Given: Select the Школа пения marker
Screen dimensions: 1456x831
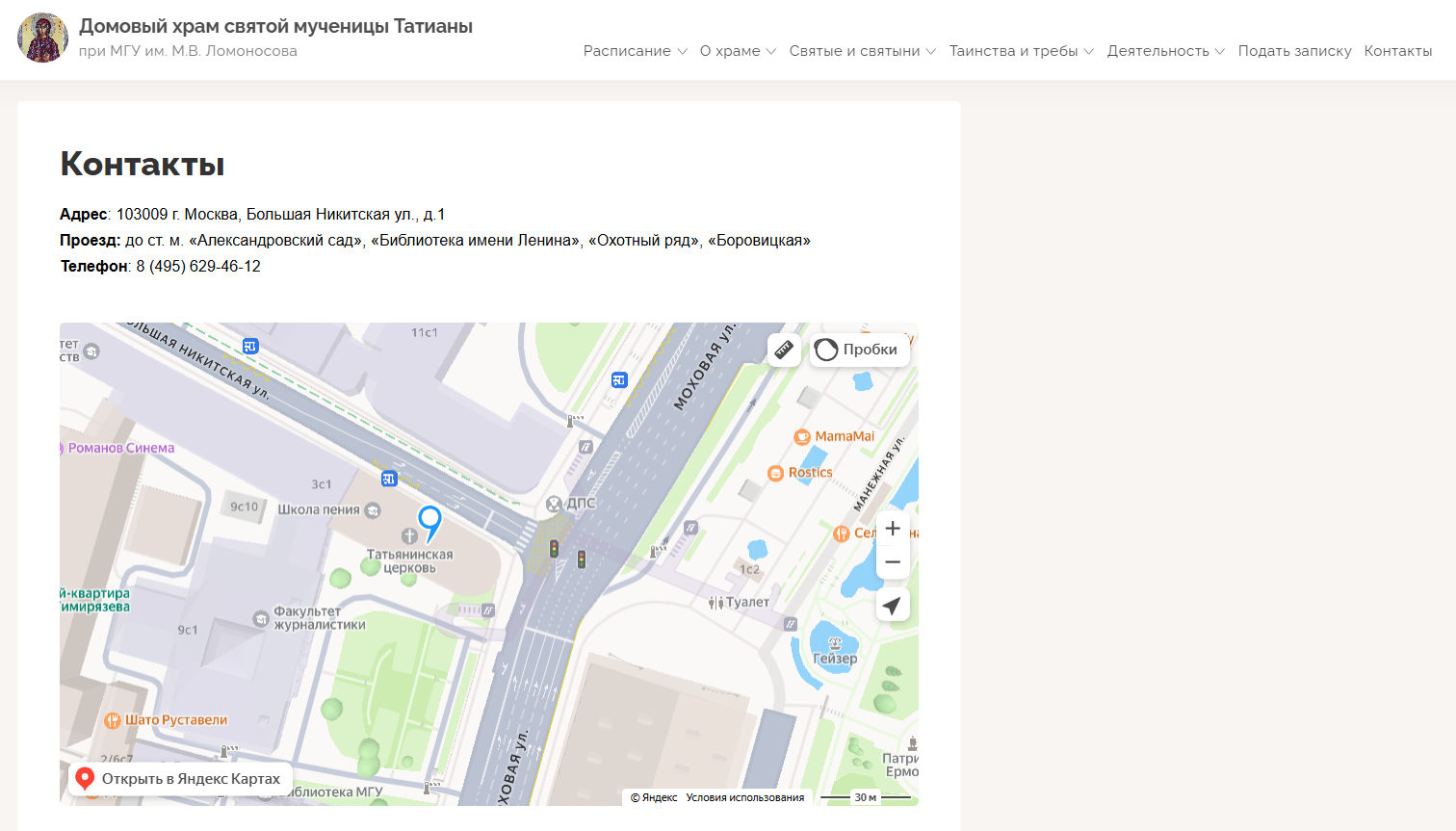Looking at the screenshot, I should click(x=329, y=510).
